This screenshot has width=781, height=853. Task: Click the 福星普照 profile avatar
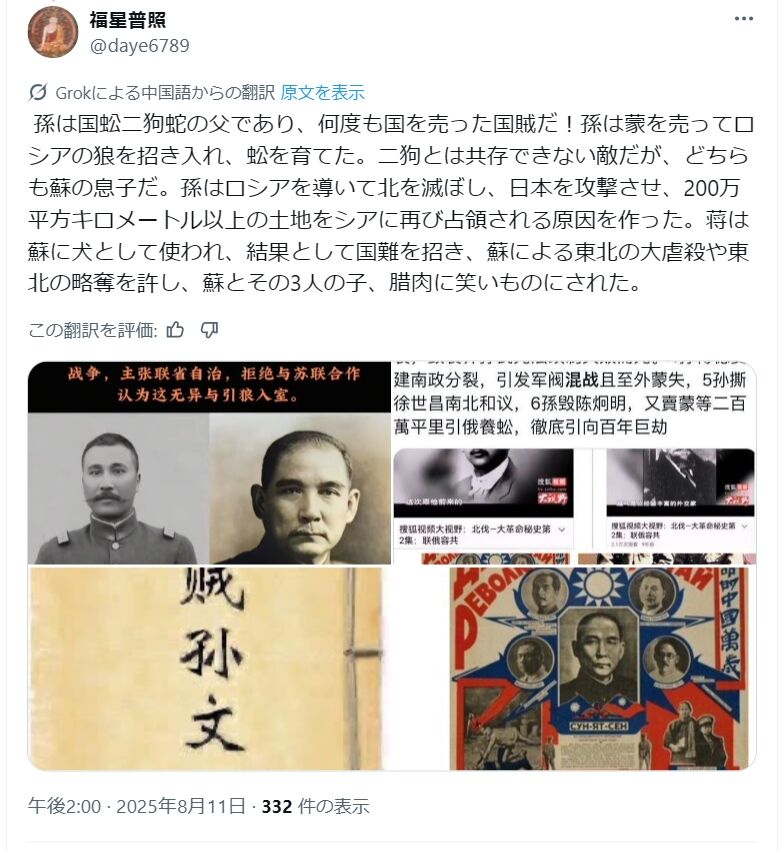point(53,32)
